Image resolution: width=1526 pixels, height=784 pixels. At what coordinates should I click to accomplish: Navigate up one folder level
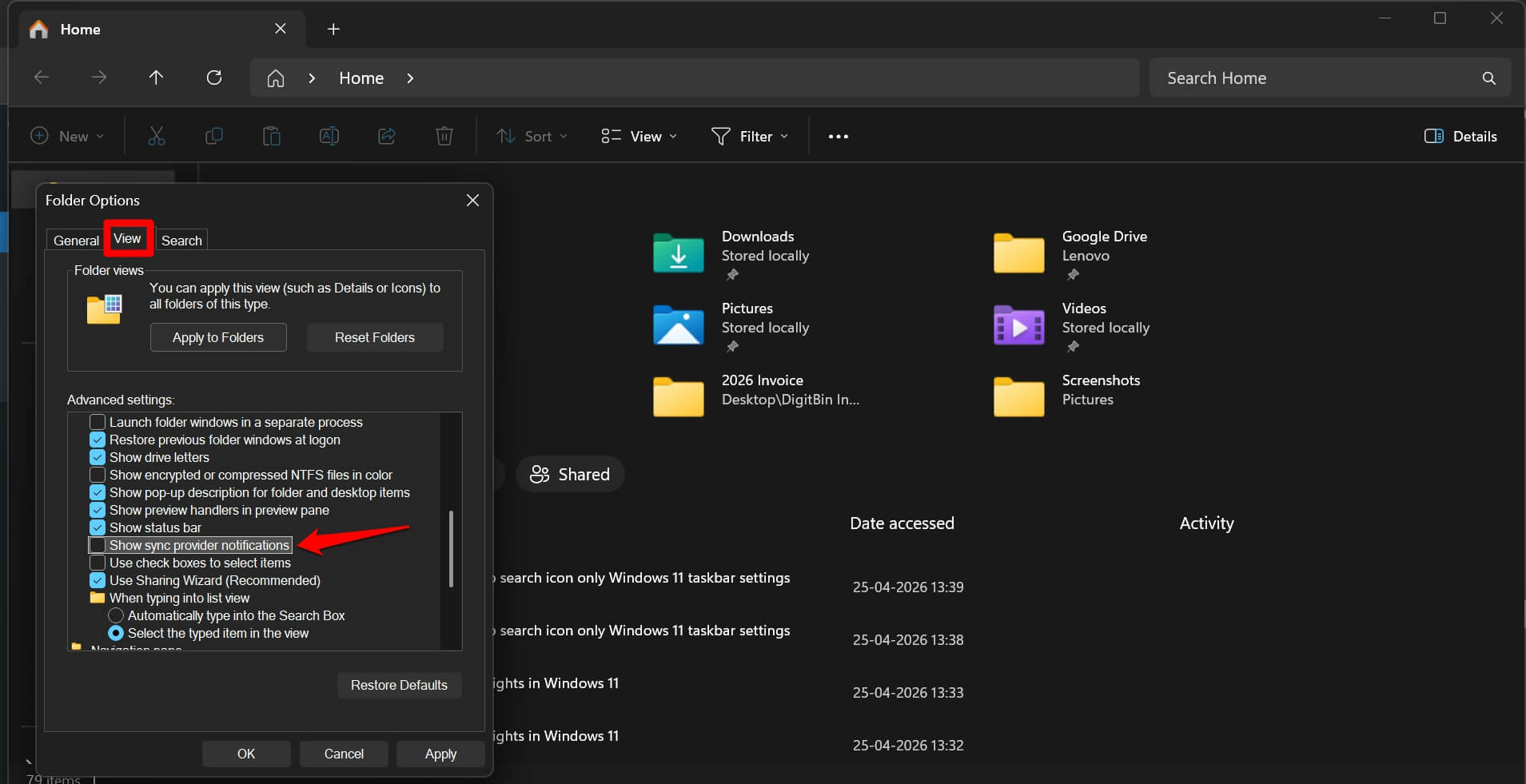[156, 78]
